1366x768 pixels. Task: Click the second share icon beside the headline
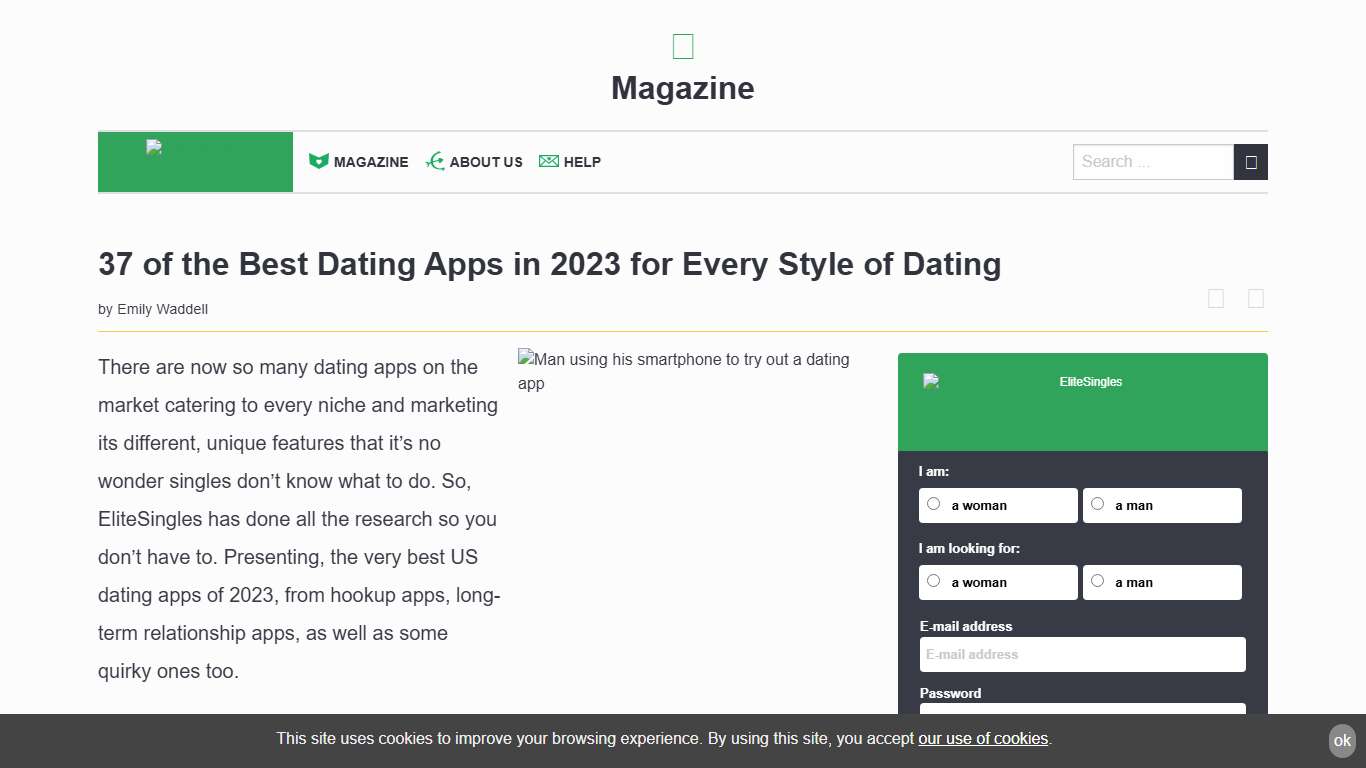[1256, 298]
